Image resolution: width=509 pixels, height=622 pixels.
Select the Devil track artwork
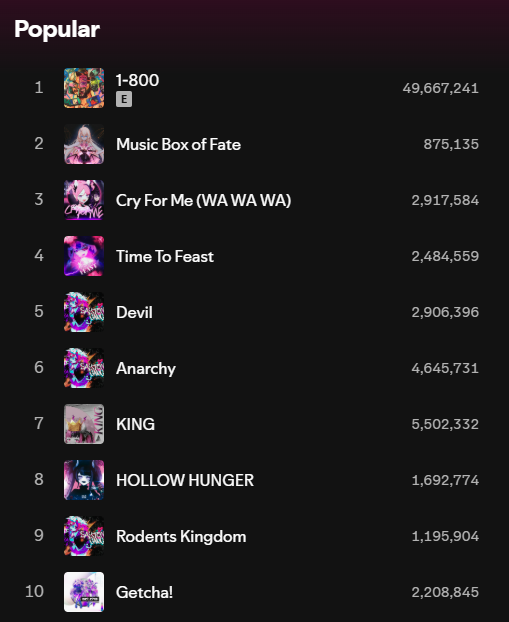coord(84,312)
